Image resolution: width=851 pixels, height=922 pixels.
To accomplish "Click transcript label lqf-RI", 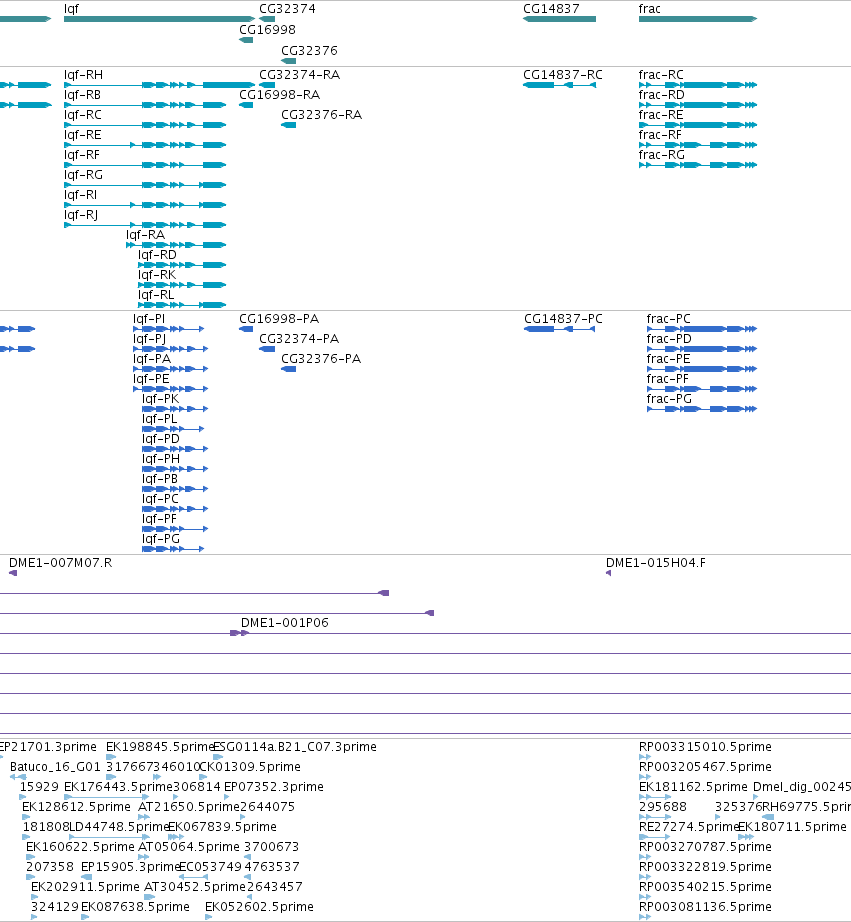I will 81,195.
